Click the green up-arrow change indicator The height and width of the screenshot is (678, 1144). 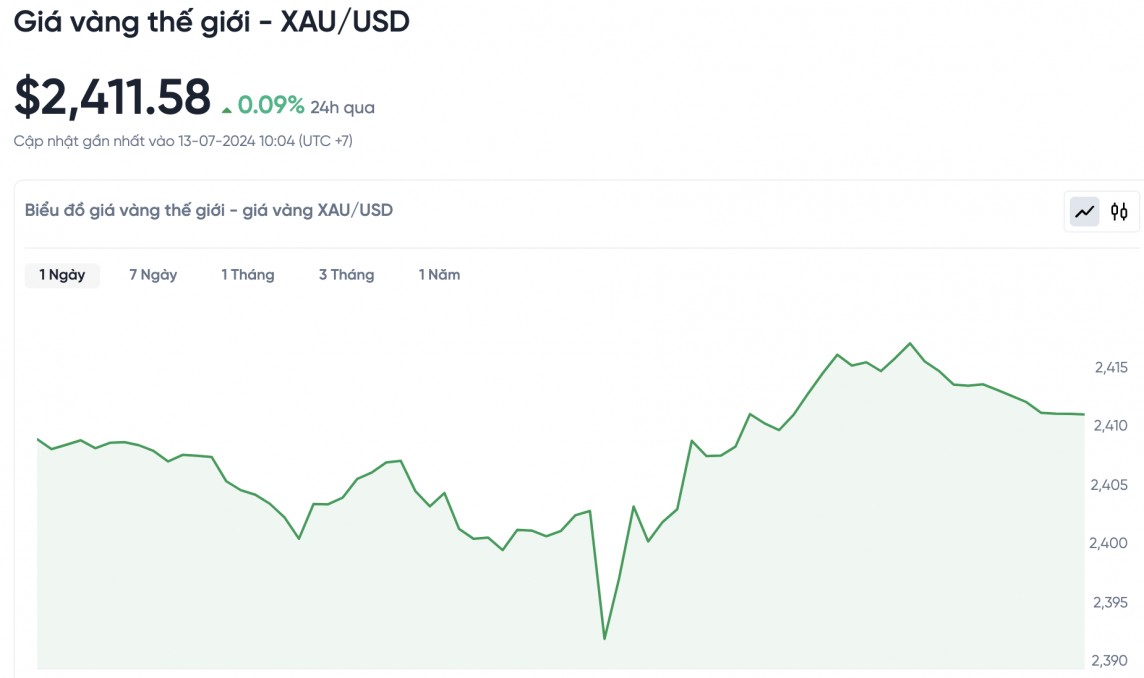[x=227, y=108]
